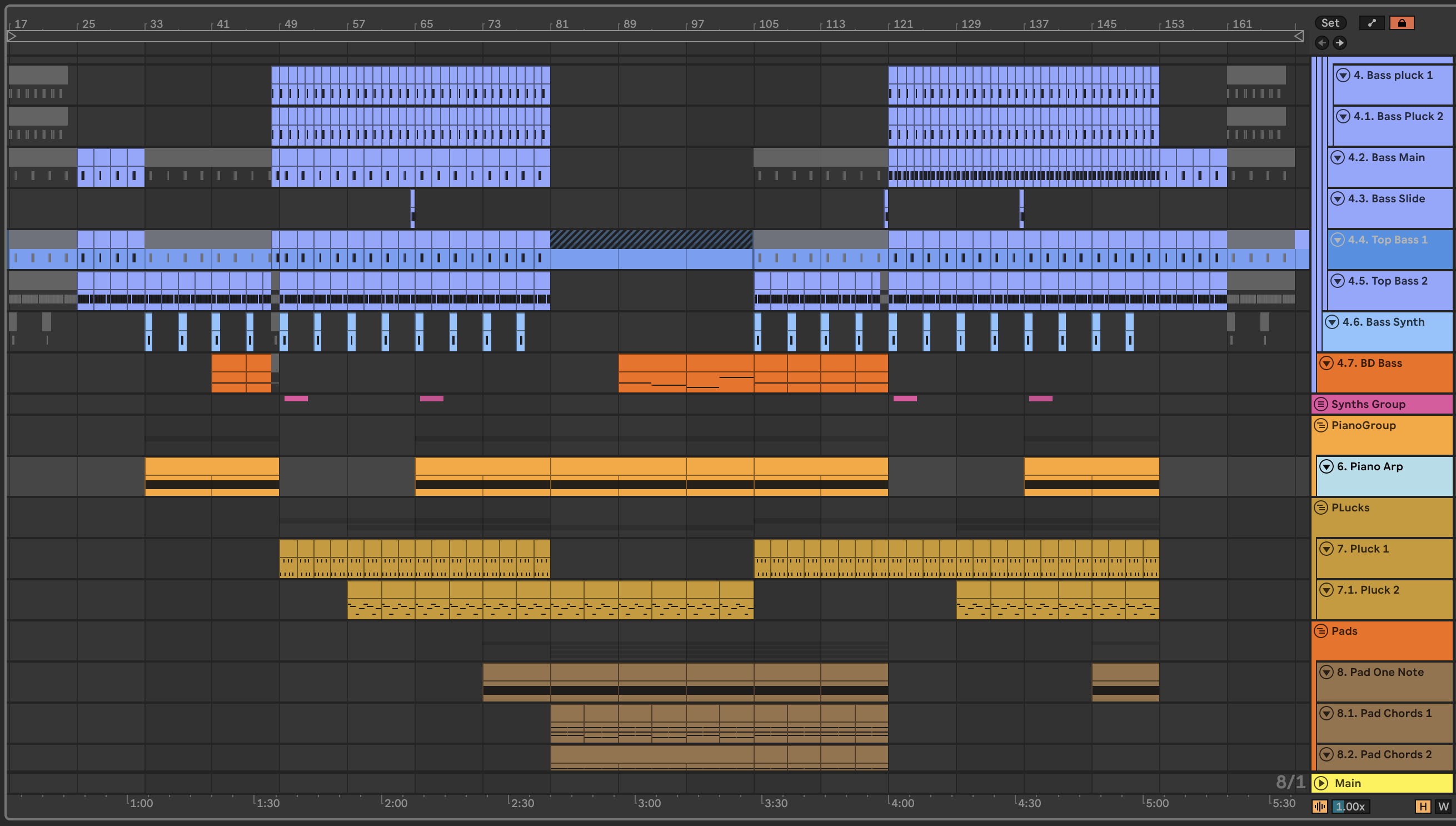Unfold the 4.7. BD Bass track
Screen dimensions: 1456x826
click(x=1326, y=363)
